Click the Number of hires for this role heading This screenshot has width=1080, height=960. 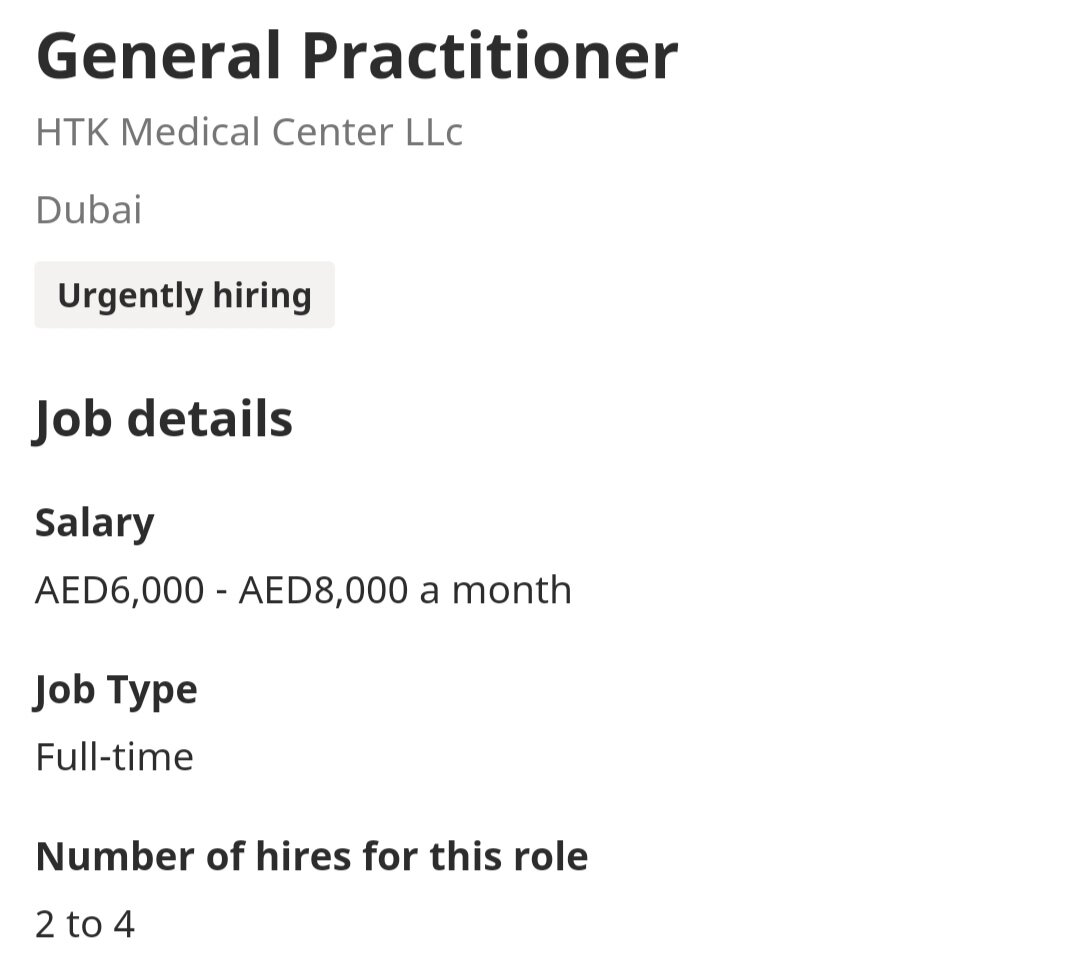point(311,856)
